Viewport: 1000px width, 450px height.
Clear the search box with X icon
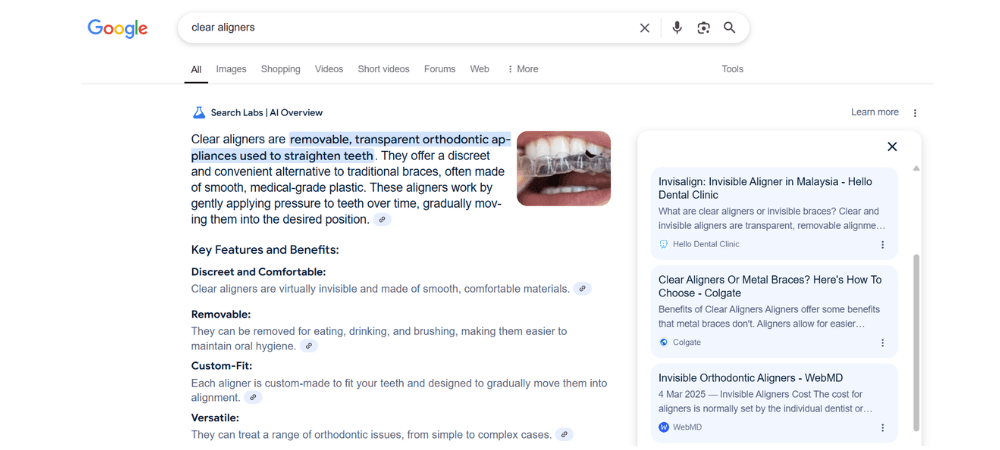(x=645, y=28)
